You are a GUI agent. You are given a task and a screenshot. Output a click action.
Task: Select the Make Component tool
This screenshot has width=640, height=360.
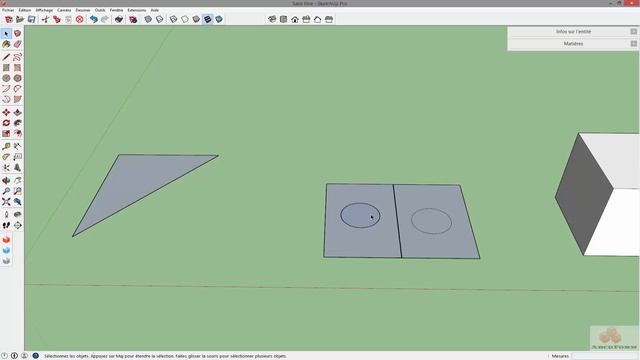[x=17, y=33]
